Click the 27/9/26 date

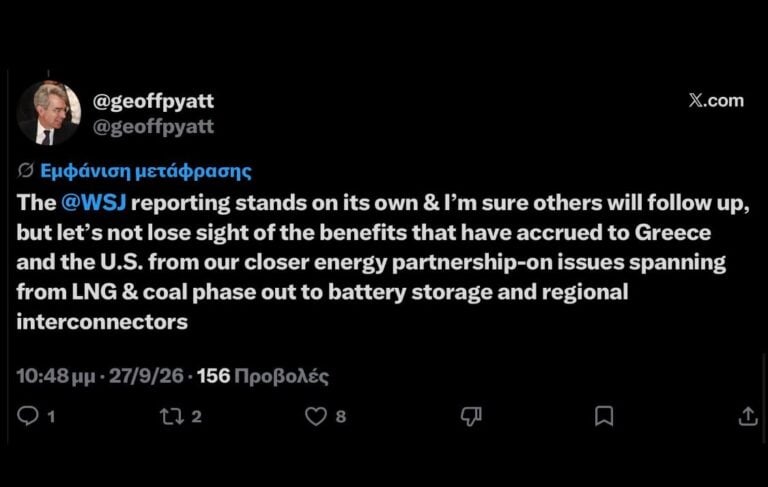point(146,376)
